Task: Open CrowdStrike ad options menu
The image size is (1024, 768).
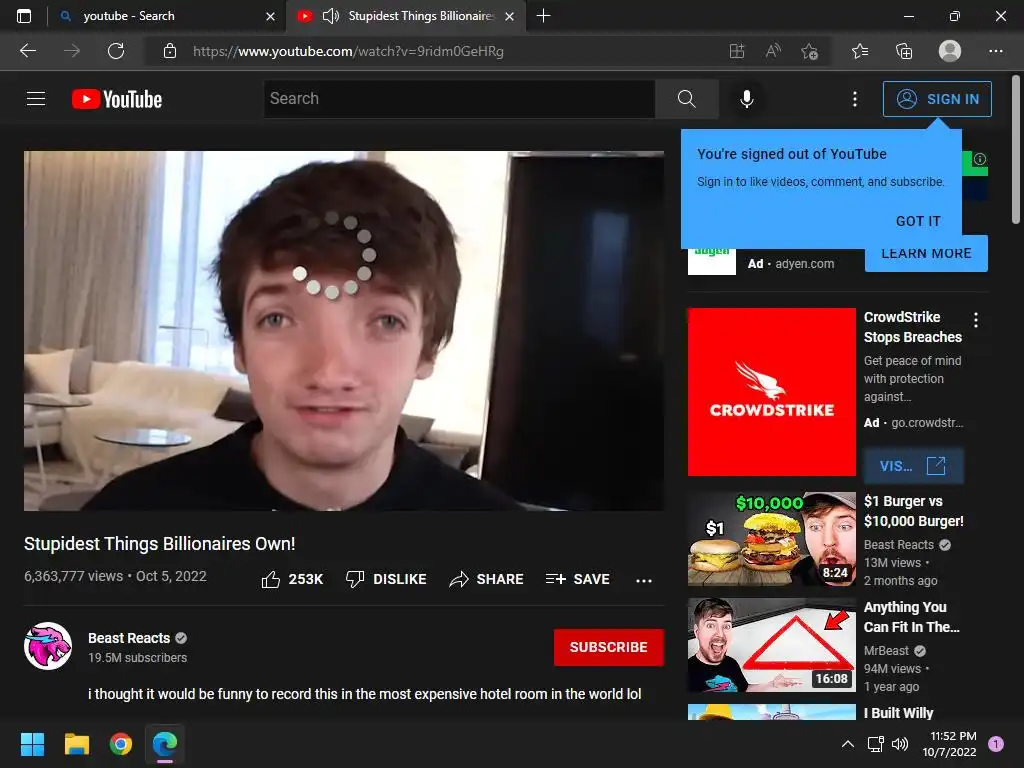Action: coord(976,320)
